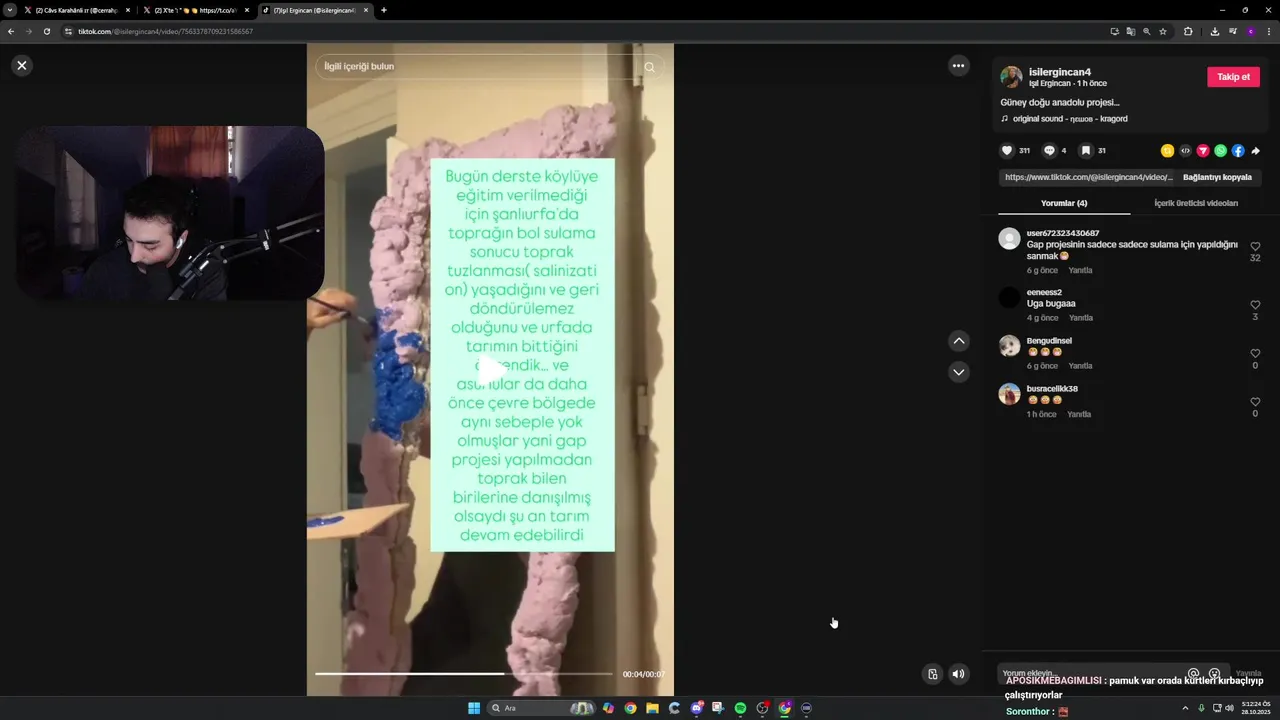Image resolution: width=1280 pixels, height=720 pixels.
Task: Seek on the video progress bar
Action: [x=463, y=674]
